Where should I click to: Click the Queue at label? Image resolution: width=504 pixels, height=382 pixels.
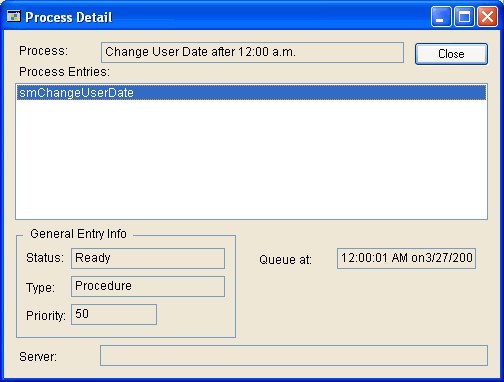(x=285, y=260)
